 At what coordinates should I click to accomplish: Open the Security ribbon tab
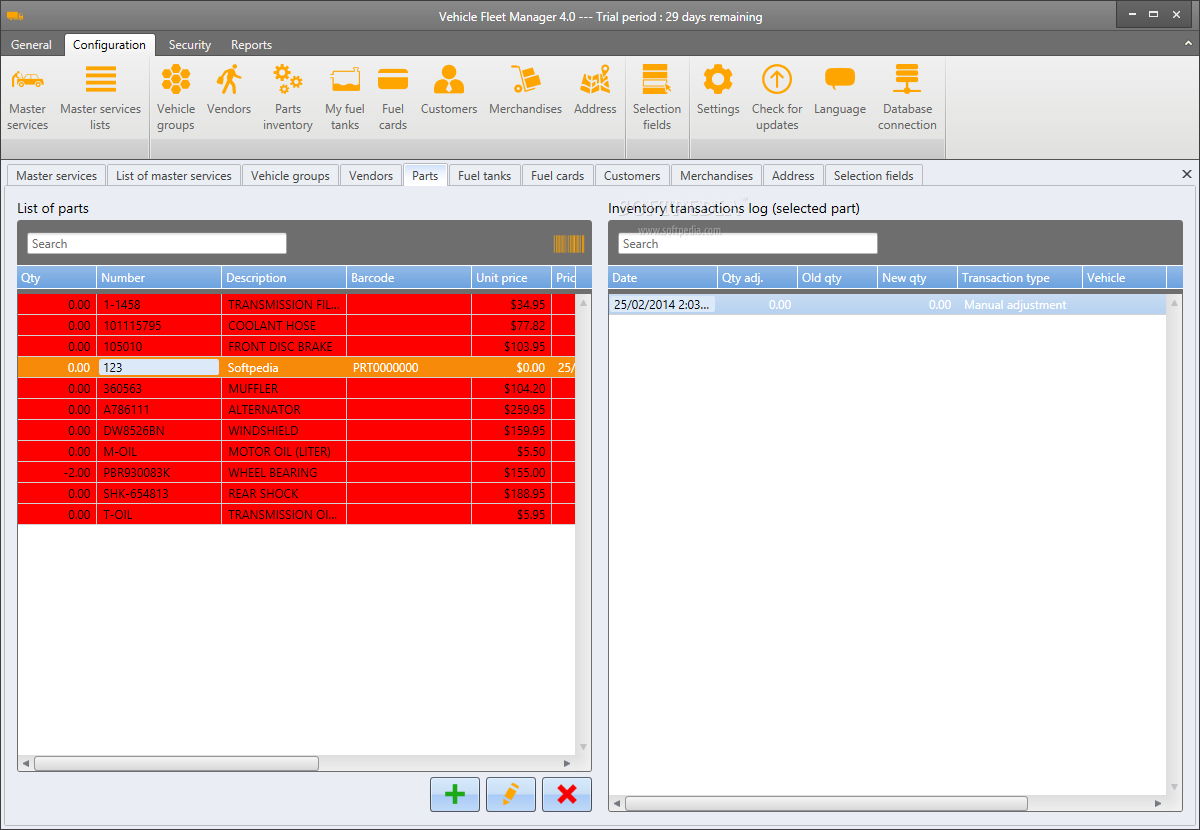pyautogui.click(x=190, y=45)
